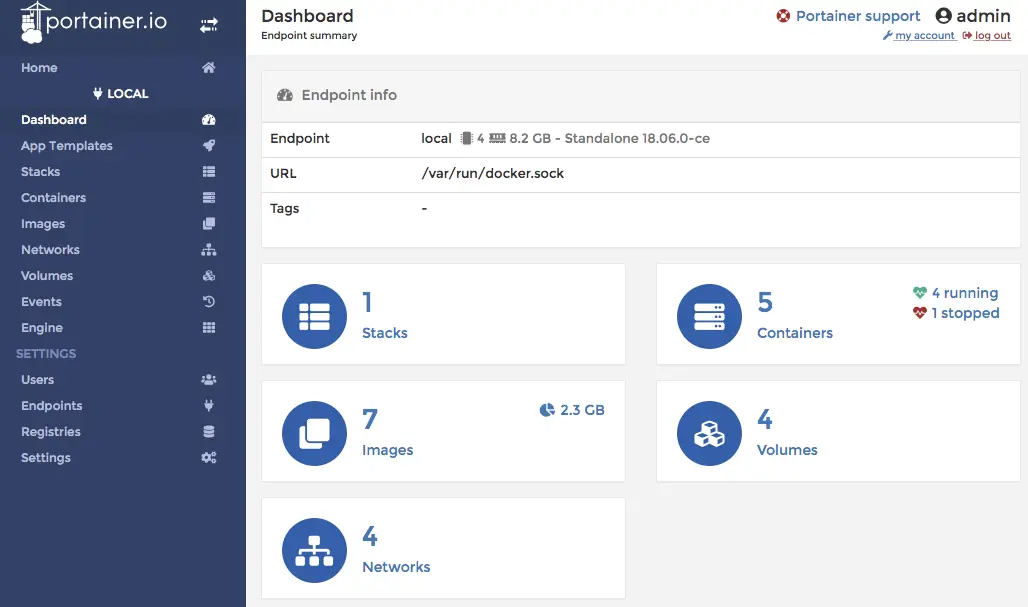Open the my account link
This screenshot has width=1028, height=607.
[x=924, y=35]
